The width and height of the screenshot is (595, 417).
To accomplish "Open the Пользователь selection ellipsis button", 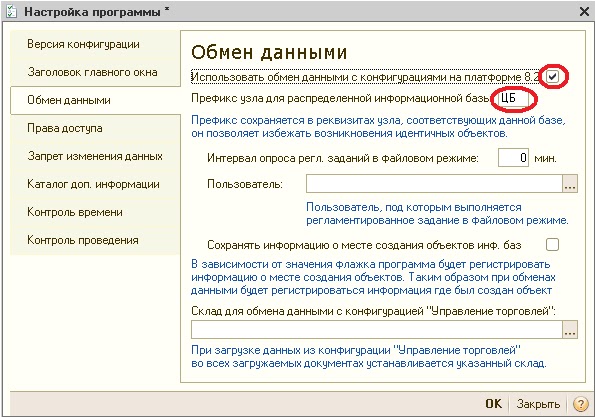I will (x=570, y=184).
